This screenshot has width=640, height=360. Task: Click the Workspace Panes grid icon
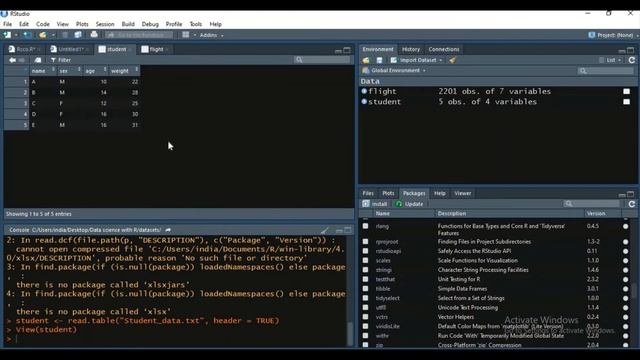(x=186, y=35)
